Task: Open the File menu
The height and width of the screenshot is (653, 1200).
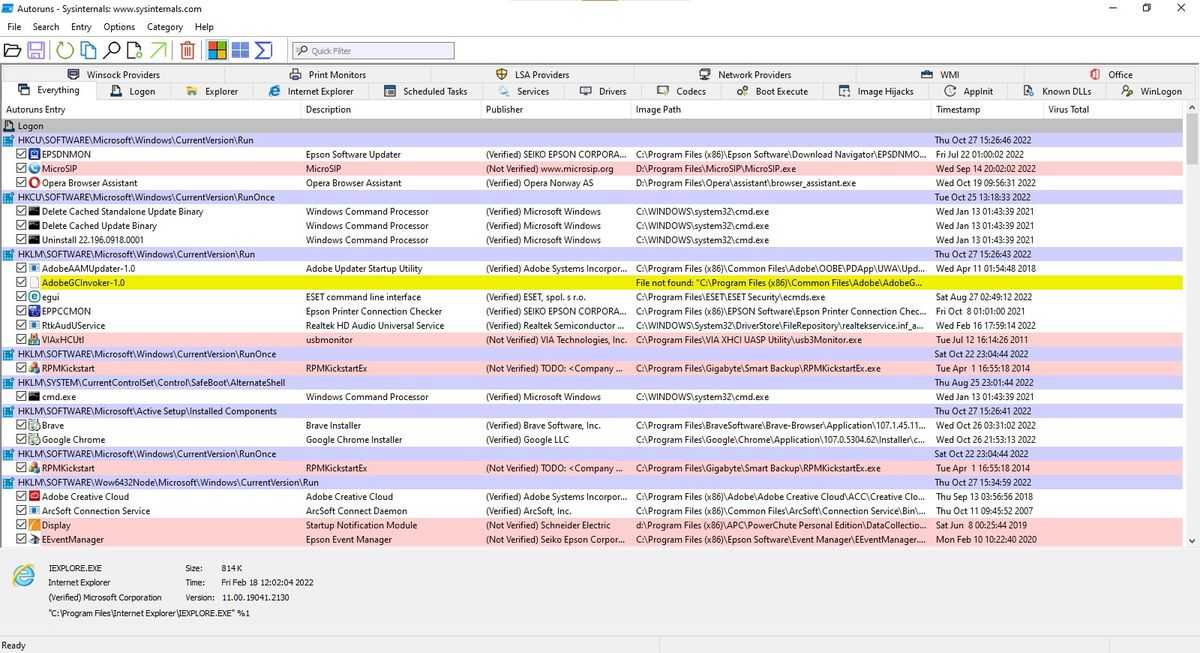Action: point(14,27)
